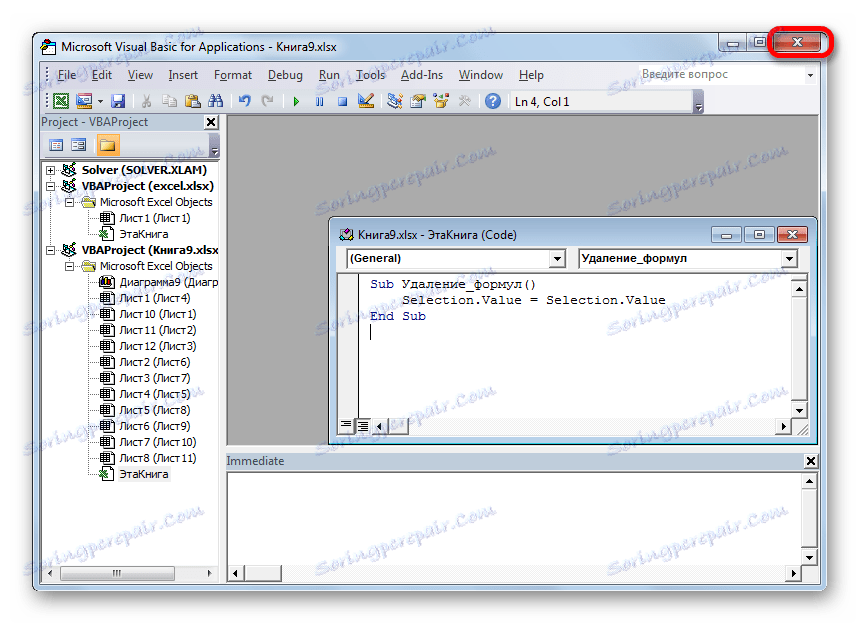
Task: Collapse the VBAProject (Книга9.xlsx) node
Action: pyautogui.click(x=50, y=251)
